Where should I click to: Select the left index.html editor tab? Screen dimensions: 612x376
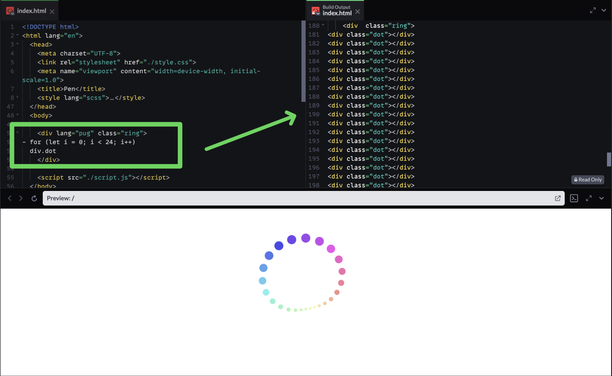pyautogui.click(x=30, y=11)
